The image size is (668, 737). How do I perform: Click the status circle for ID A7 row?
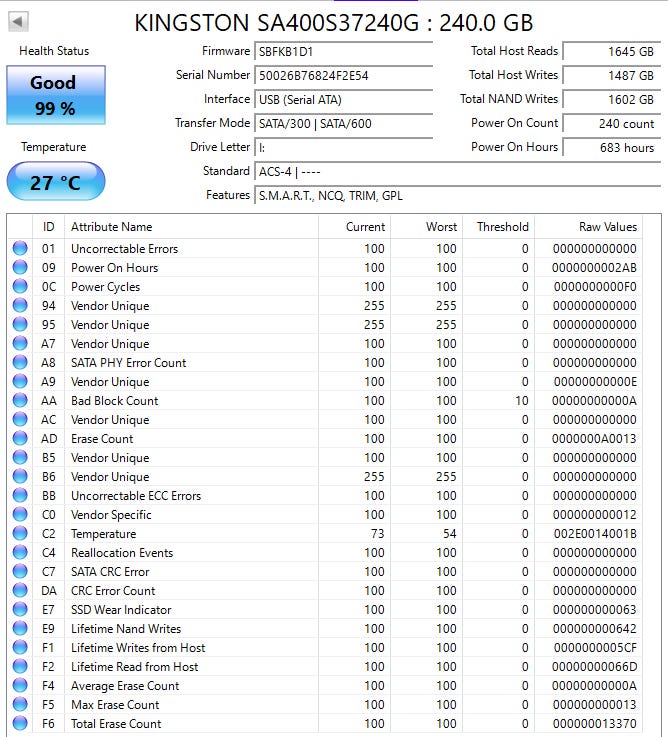[x=20, y=344]
